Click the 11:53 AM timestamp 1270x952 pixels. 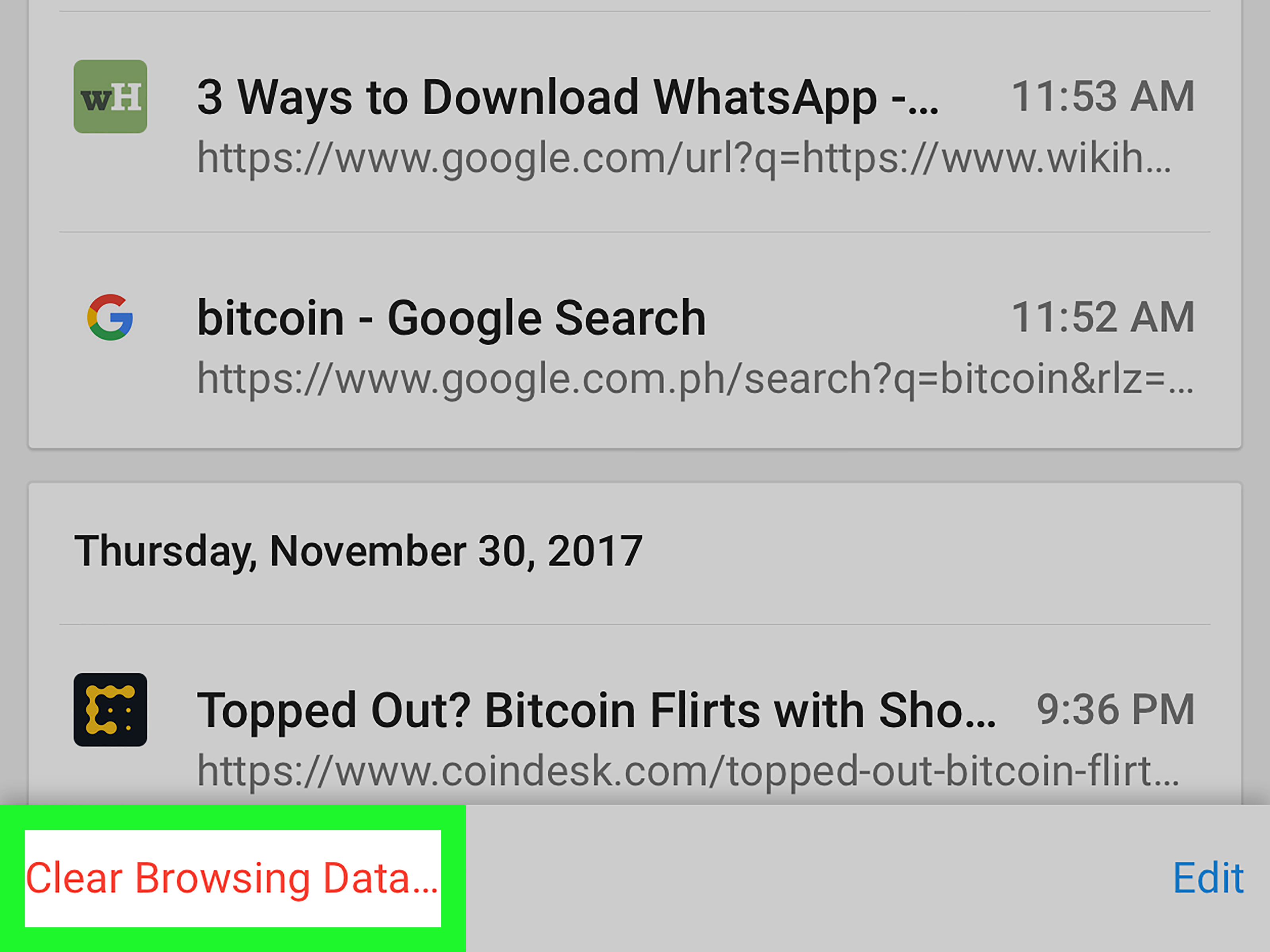coord(1103,96)
